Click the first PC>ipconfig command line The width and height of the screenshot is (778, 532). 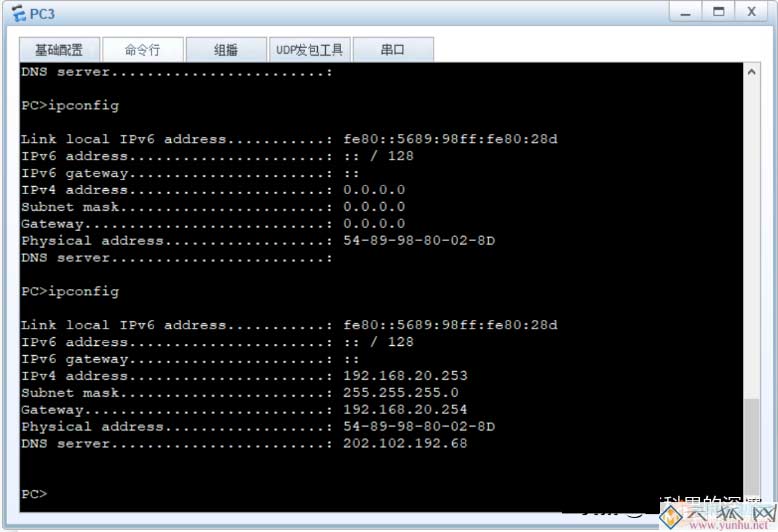[x=70, y=106]
